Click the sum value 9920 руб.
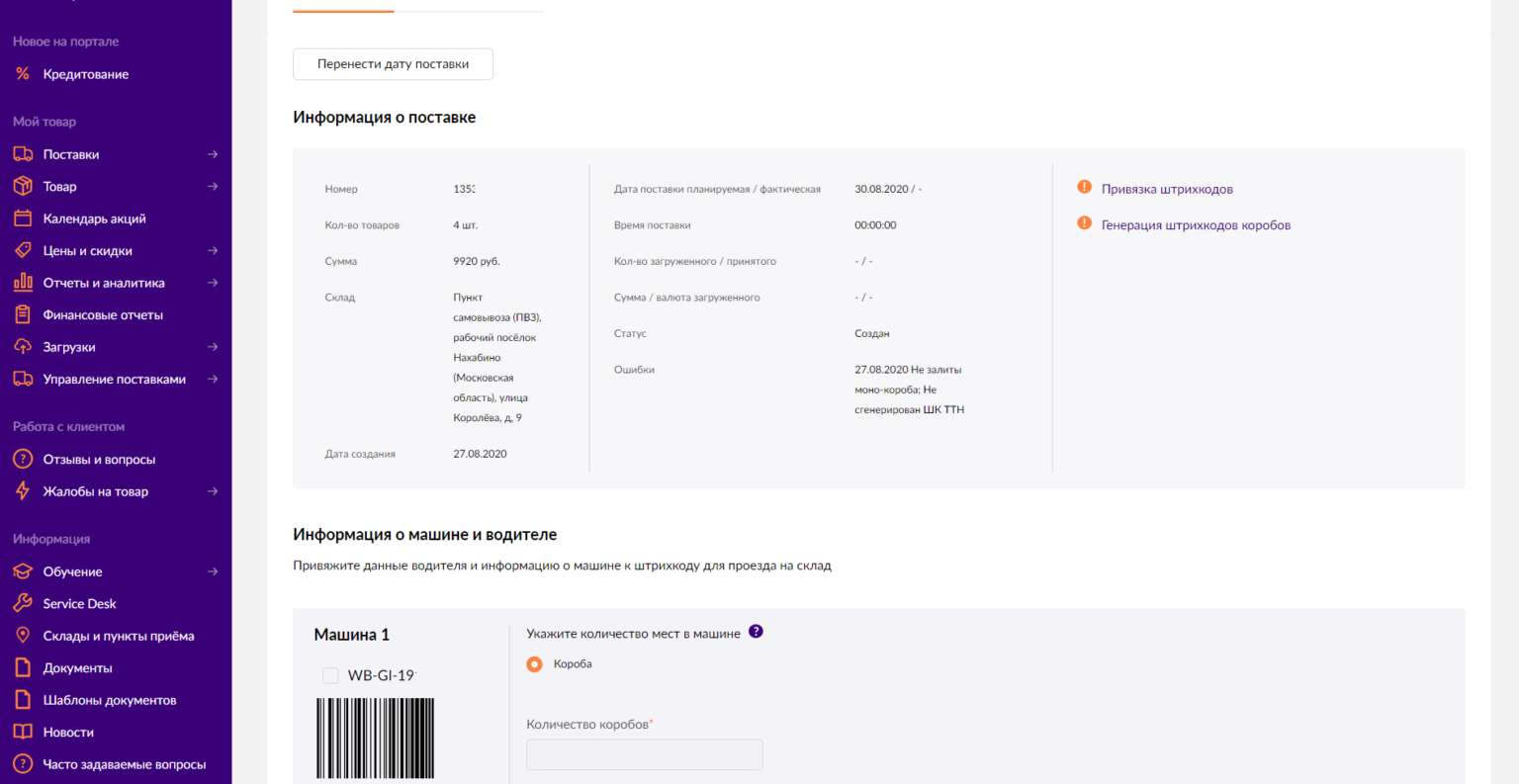The width and height of the screenshot is (1519, 784). (477, 261)
